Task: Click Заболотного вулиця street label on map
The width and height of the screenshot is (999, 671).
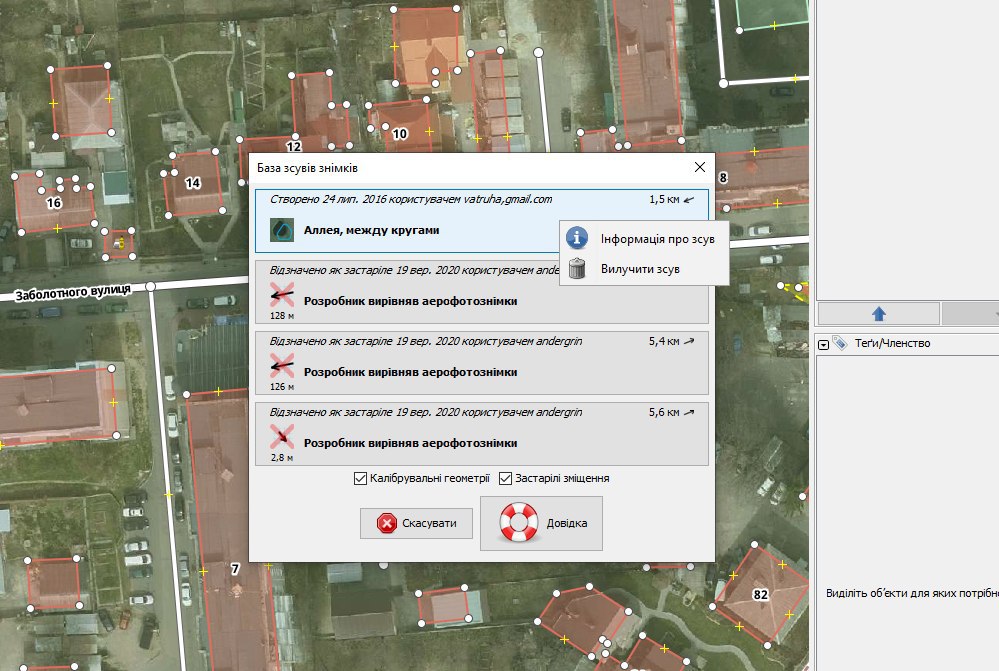Action: [x=73, y=292]
